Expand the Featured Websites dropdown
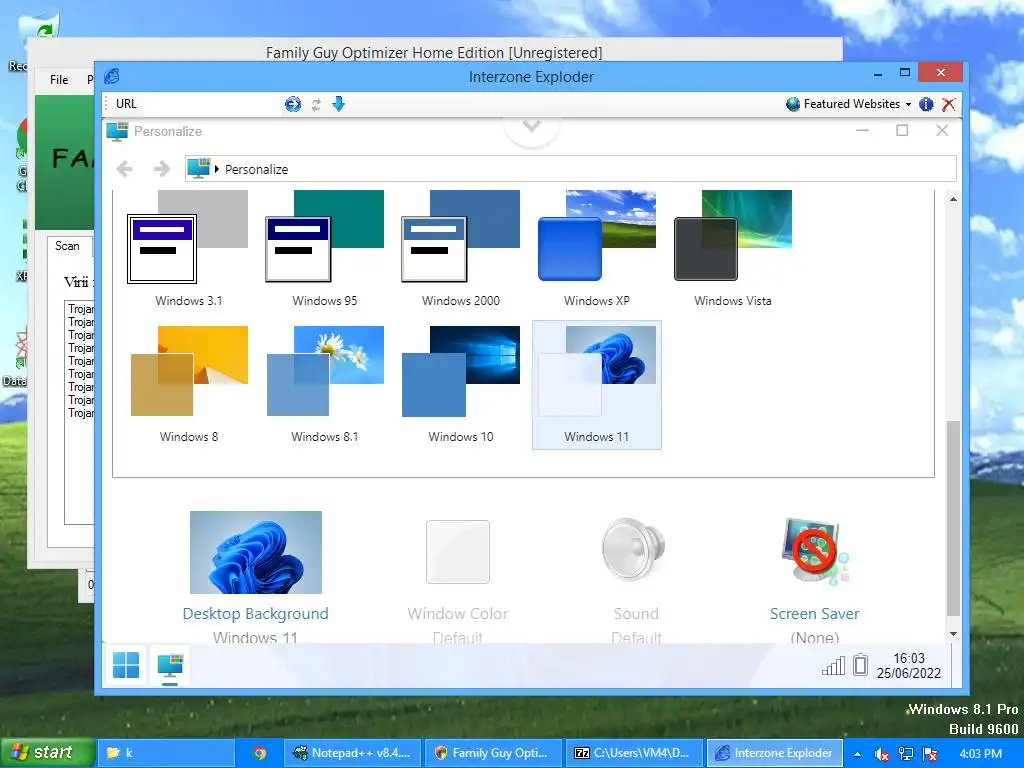The image size is (1024, 768). coord(848,104)
